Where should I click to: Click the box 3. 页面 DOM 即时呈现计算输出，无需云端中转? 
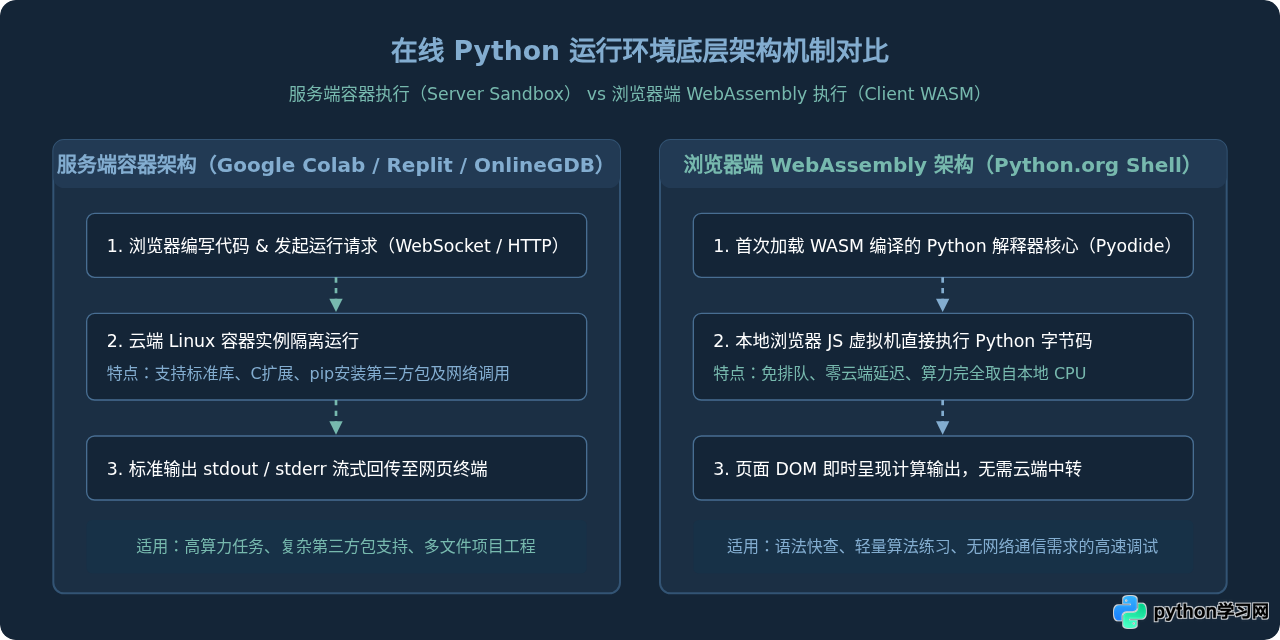[943, 468]
